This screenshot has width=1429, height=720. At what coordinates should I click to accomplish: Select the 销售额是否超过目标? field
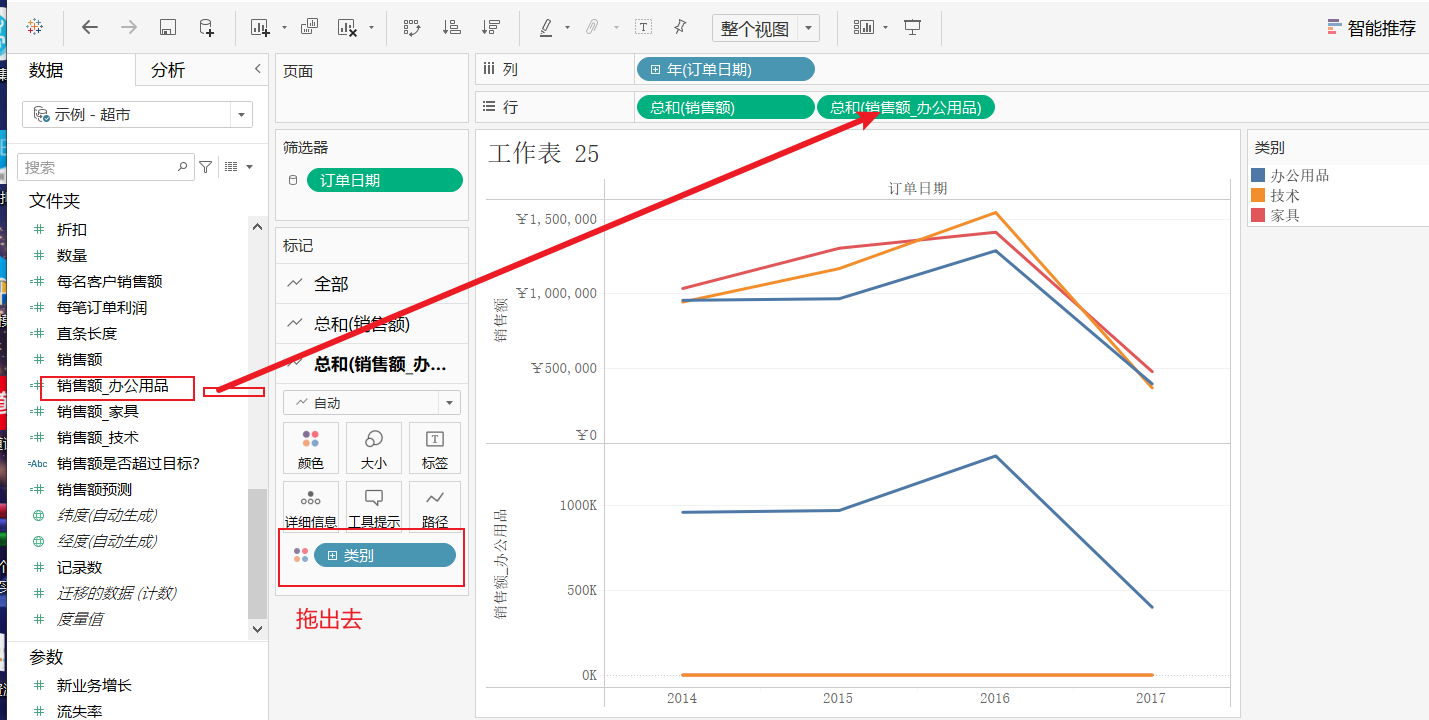coord(128,464)
